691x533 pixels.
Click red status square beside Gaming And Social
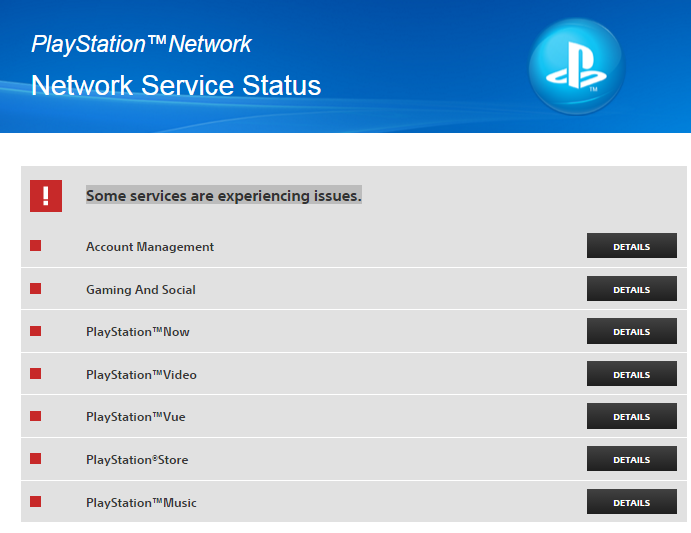point(36,289)
